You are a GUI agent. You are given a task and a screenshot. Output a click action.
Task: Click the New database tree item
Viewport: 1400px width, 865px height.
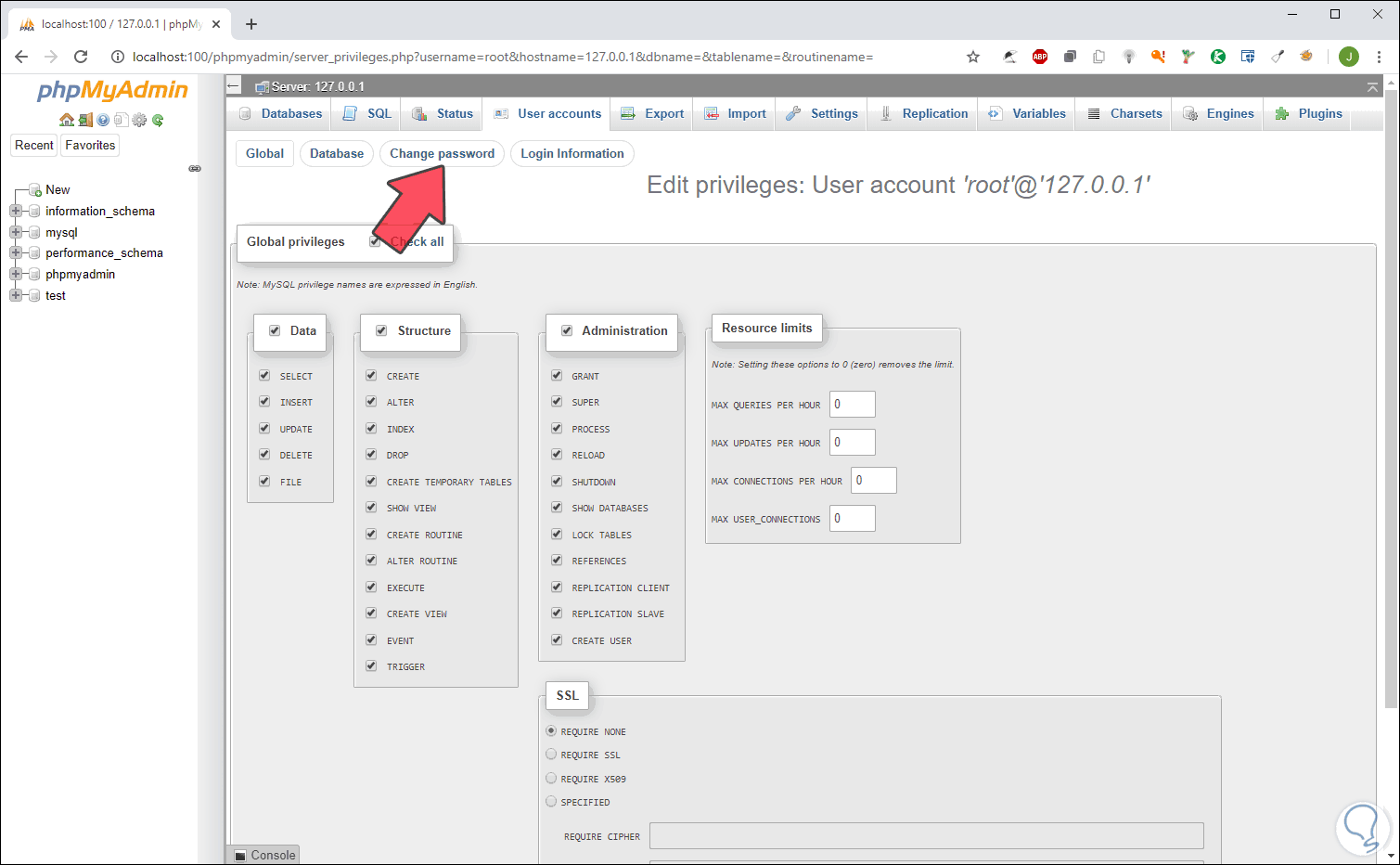click(58, 189)
